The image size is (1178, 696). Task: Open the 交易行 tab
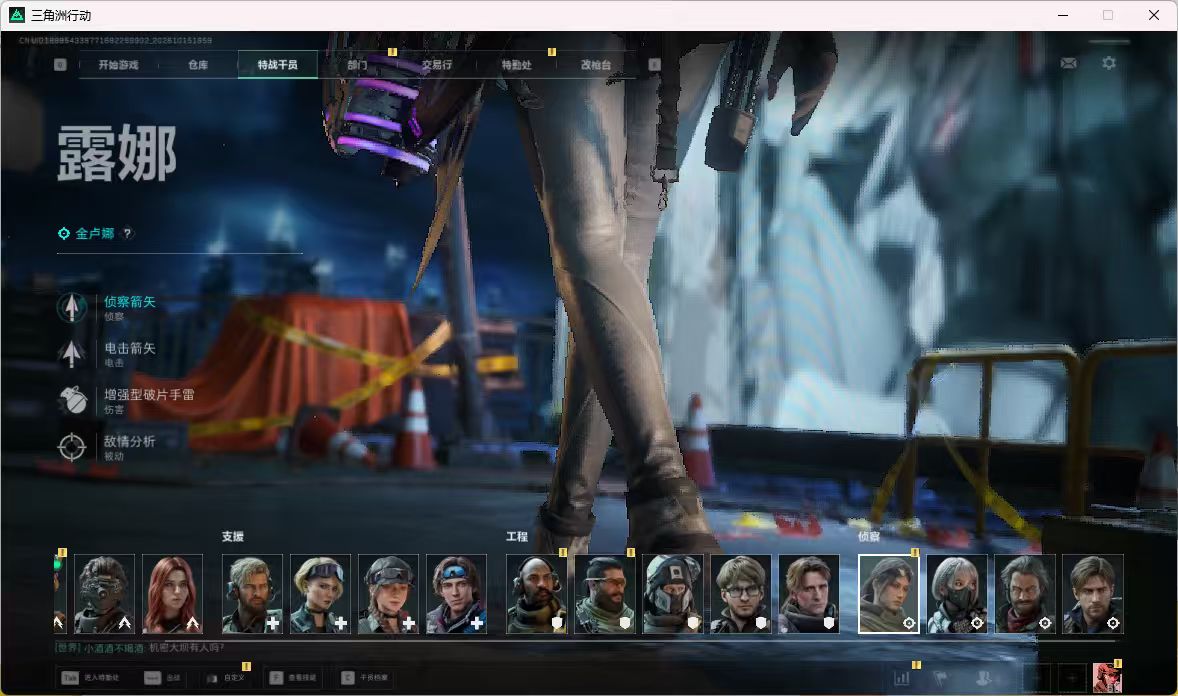click(x=437, y=65)
